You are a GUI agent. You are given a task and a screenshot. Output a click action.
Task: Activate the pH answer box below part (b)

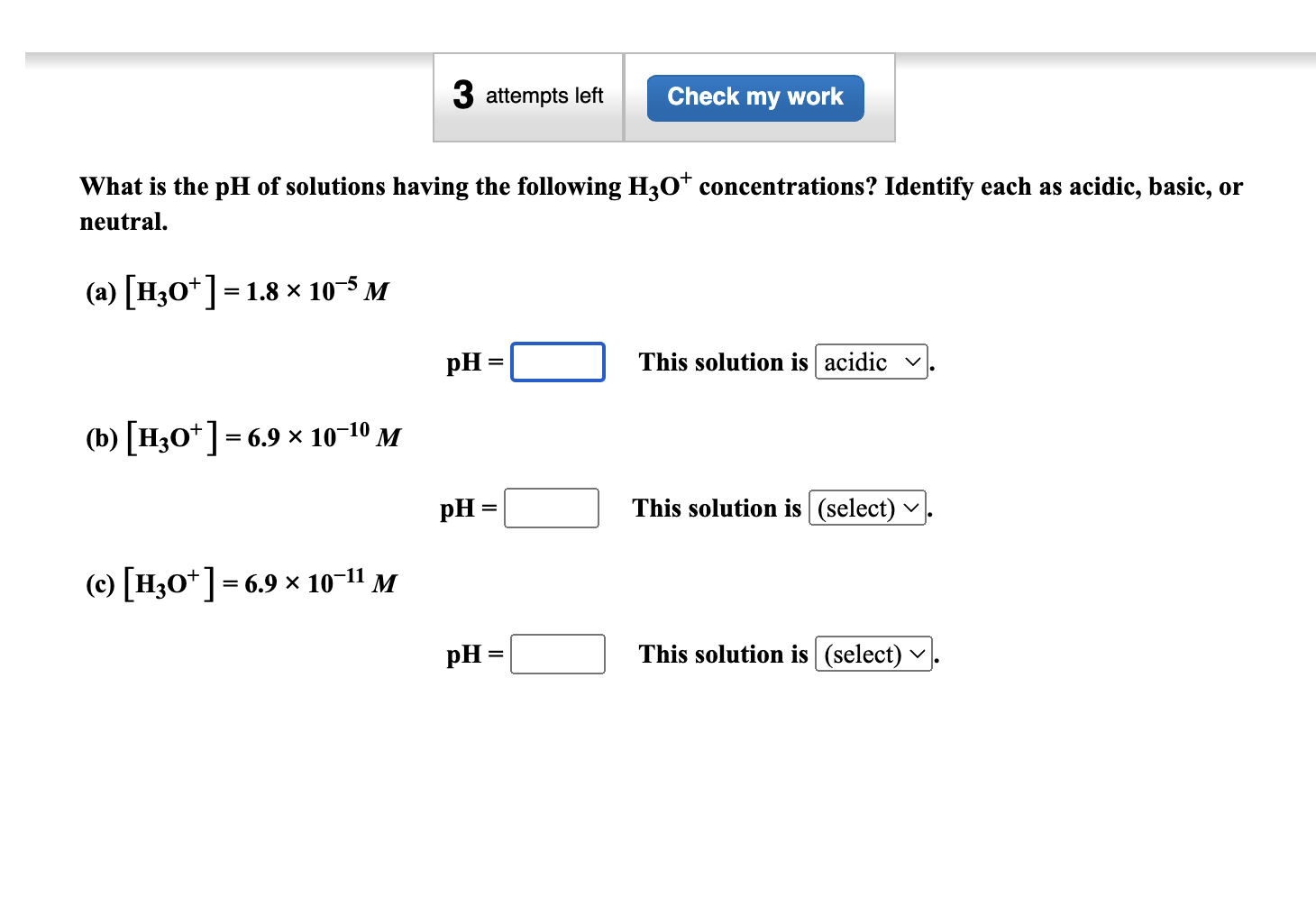551,508
